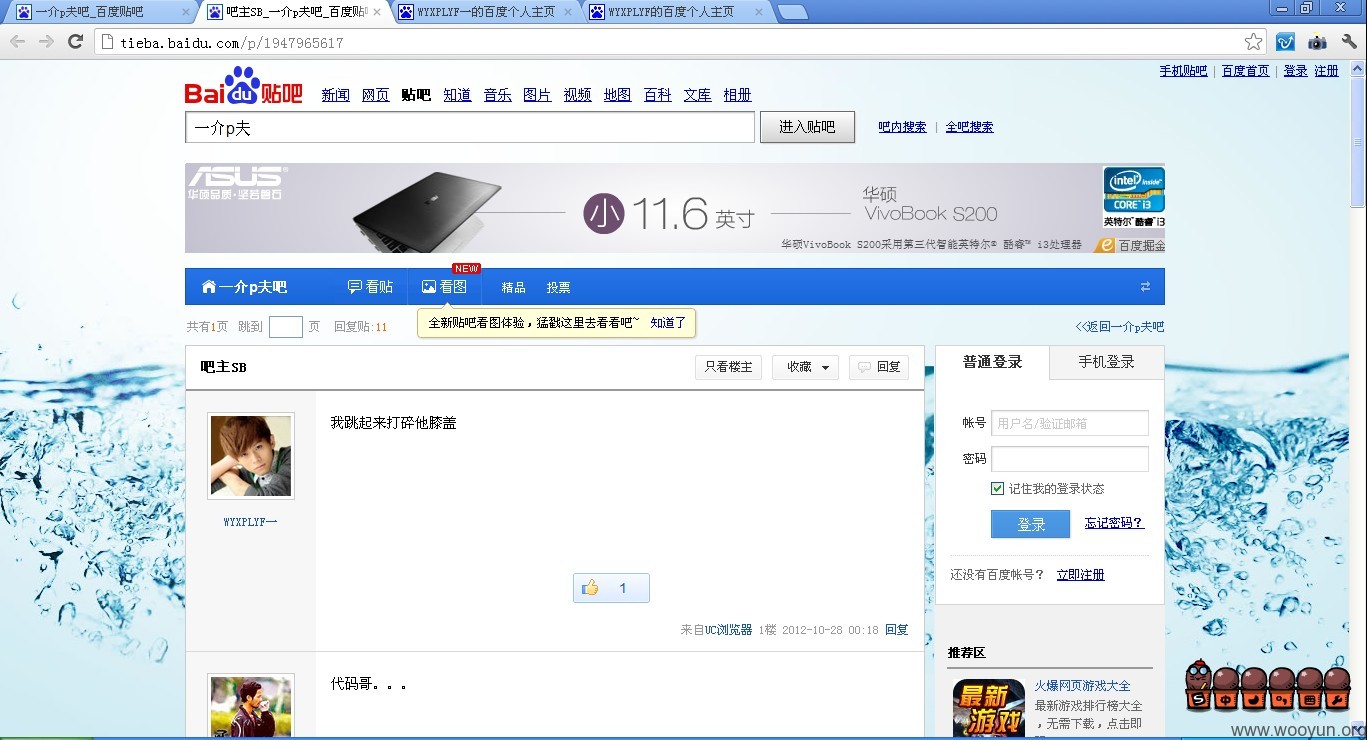Image resolution: width=1367 pixels, height=740 pixels.
Task: Open 视频 link in top navigation
Action: tap(577, 95)
